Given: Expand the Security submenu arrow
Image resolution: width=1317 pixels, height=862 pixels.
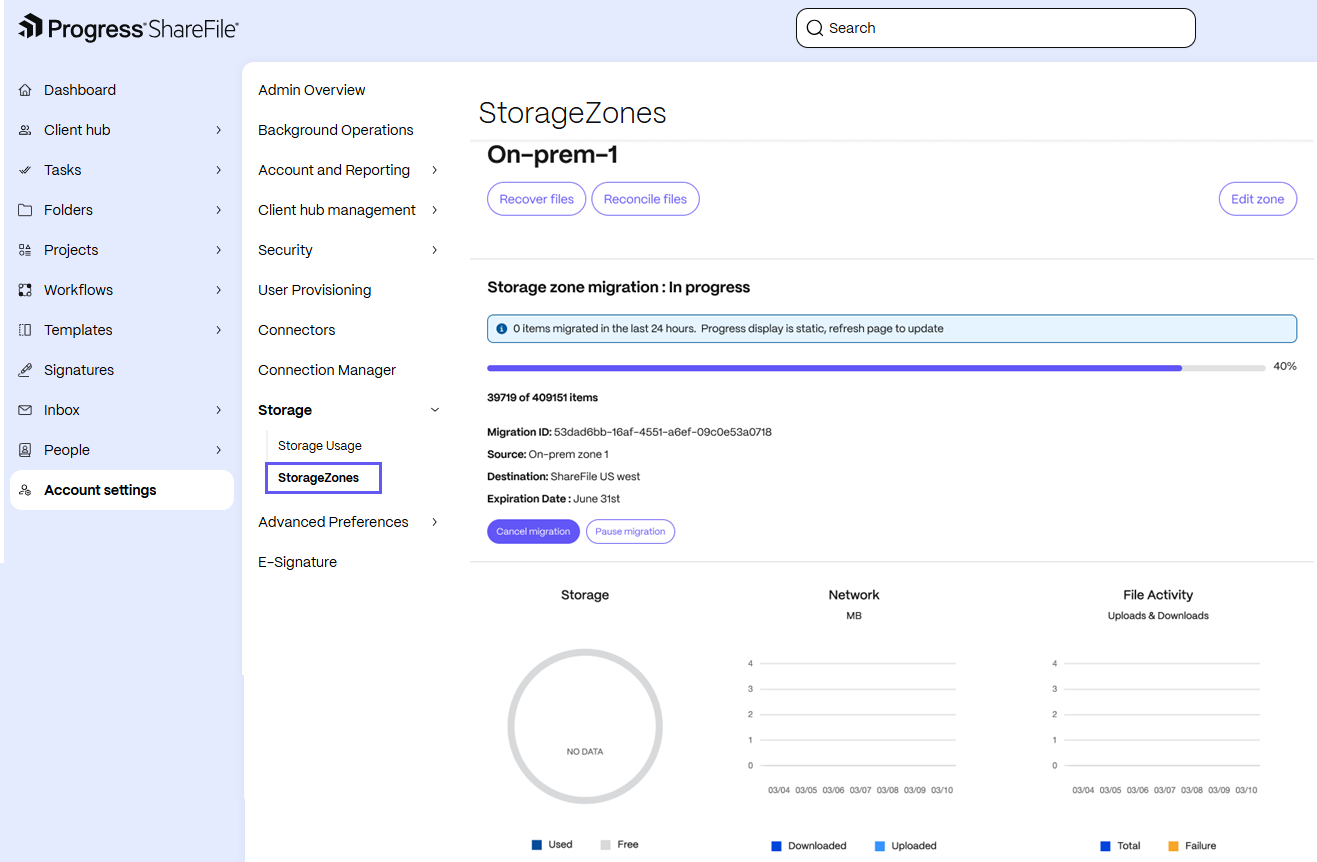Looking at the screenshot, I should (x=435, y=250).
